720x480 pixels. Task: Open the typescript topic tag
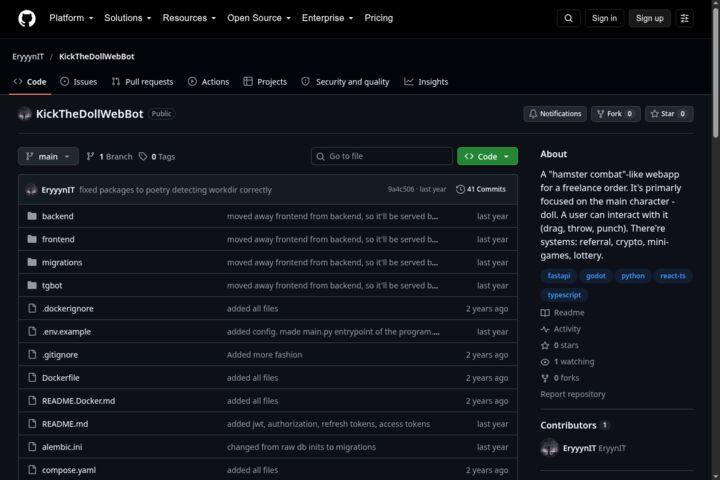click(x=564, y=295)
